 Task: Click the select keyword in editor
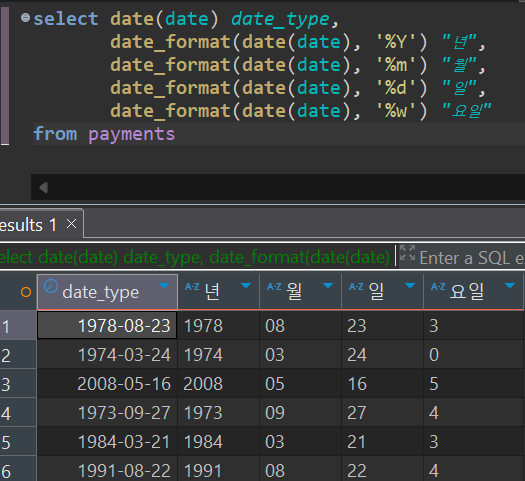click(x=66, y=19)
